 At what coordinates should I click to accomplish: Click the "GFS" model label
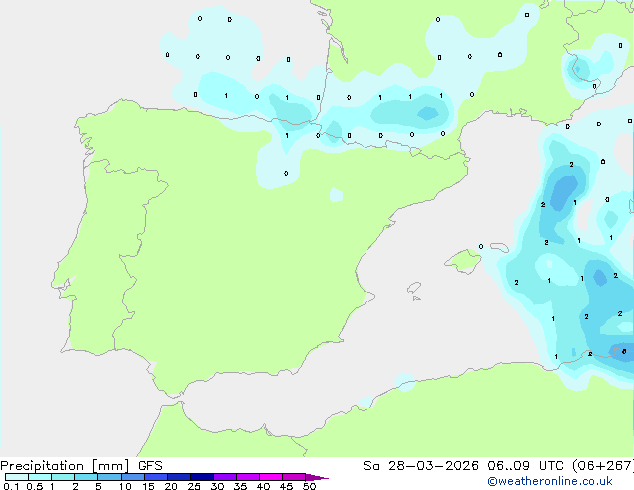150,466
